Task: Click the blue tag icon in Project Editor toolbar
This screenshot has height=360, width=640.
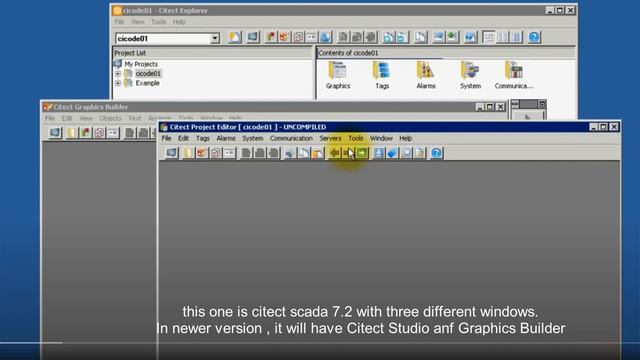Action: pyautogui.click(x=392, y=153)
